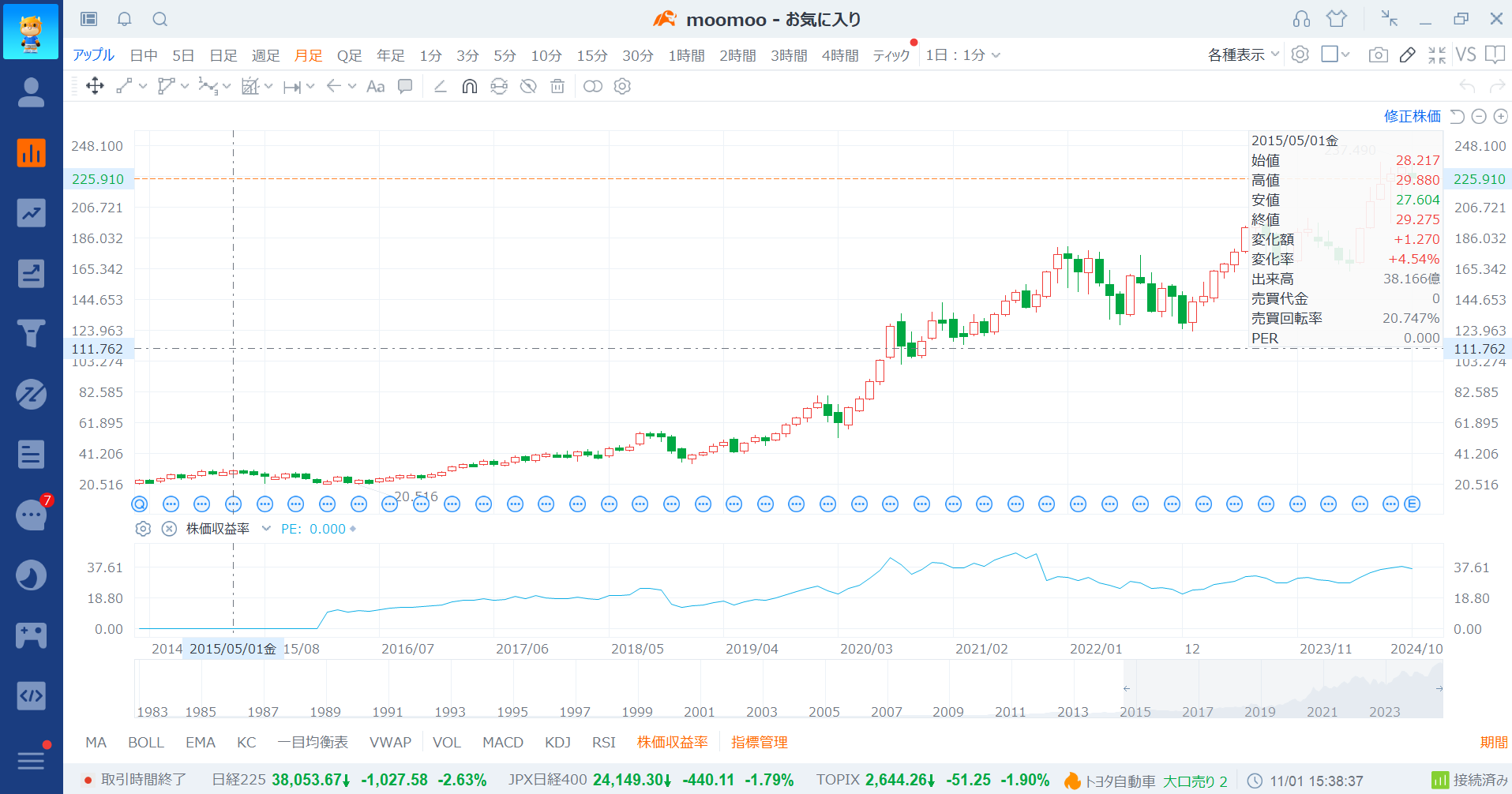This screenshot has width=1512, height=794.
Task: Click the magnet snap drawing tool
Action: tap(470, 87)
